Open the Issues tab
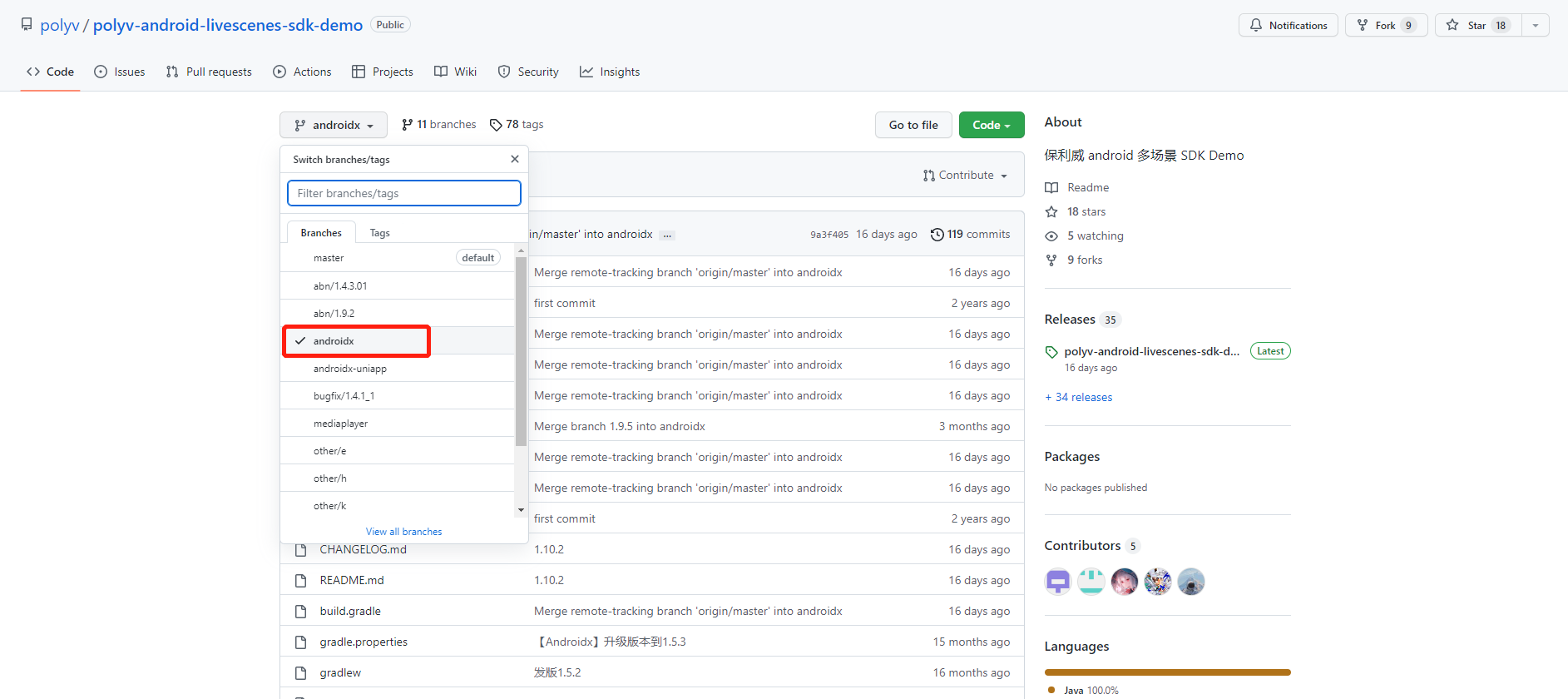 [120, 72]
